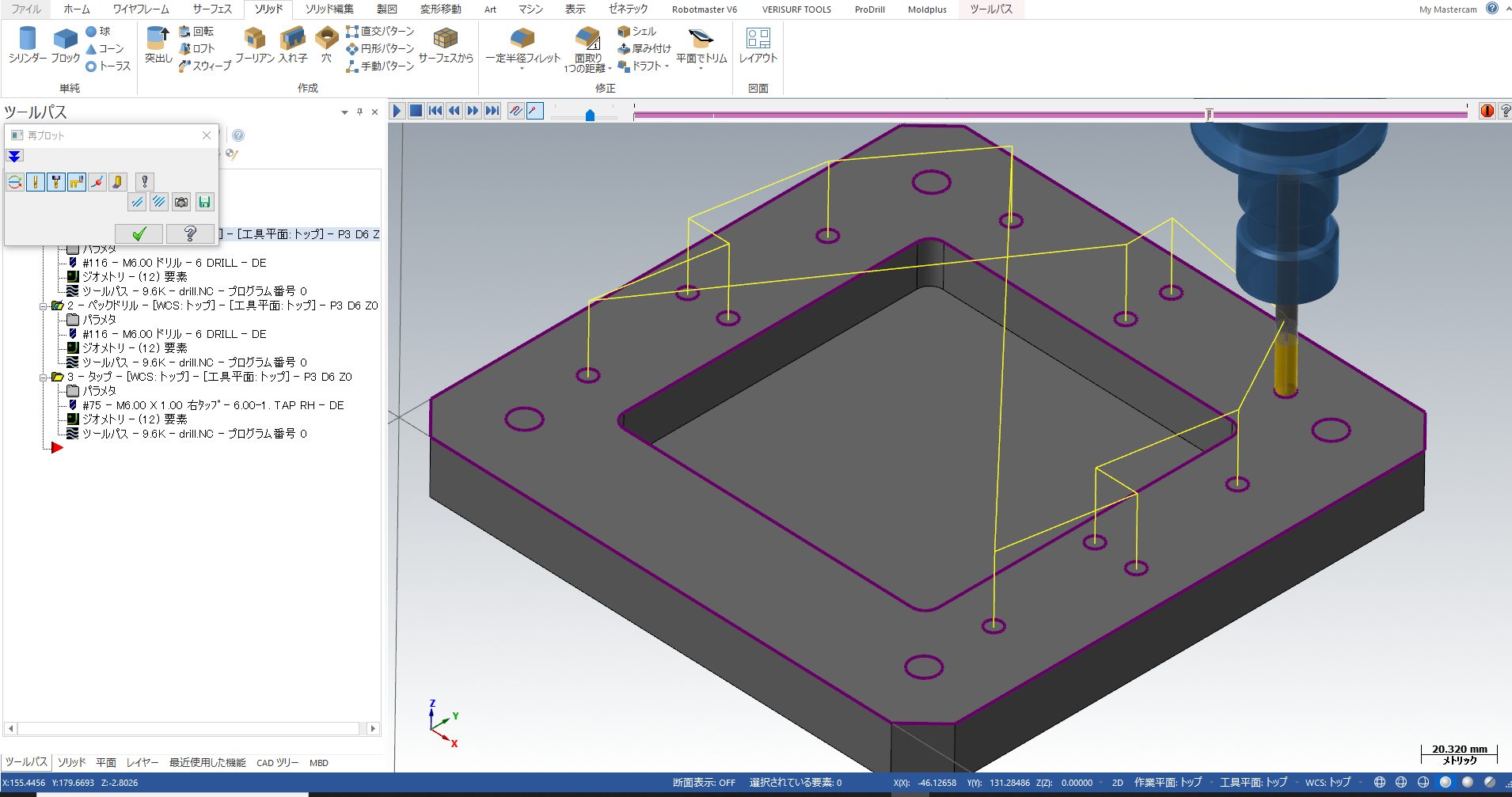Open the サーフェス ribbon tab
The height and width of the screenshot is (797, 1512).
pyautogui.click(x=212, y=9)
